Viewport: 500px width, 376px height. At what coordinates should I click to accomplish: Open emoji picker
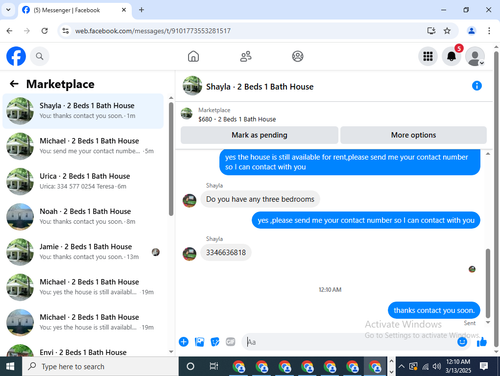pyautogui.click(x=462, y=342)
